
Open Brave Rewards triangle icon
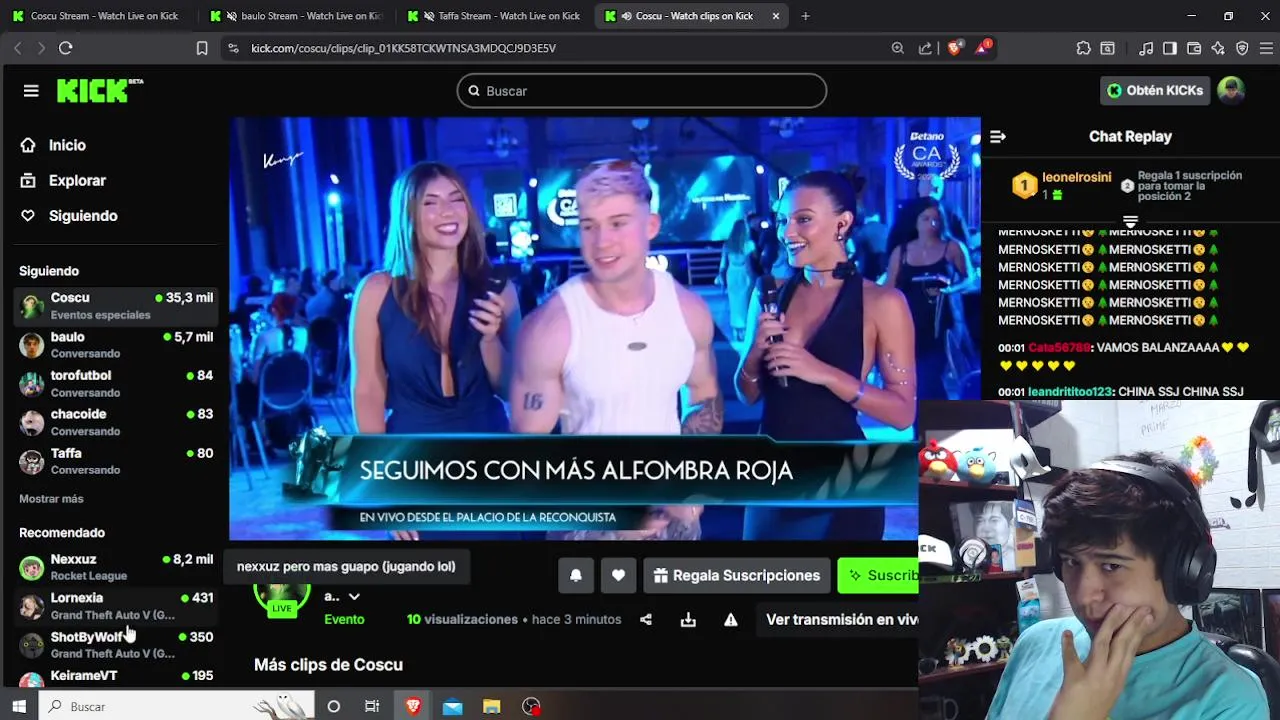(x=982, y=48)
